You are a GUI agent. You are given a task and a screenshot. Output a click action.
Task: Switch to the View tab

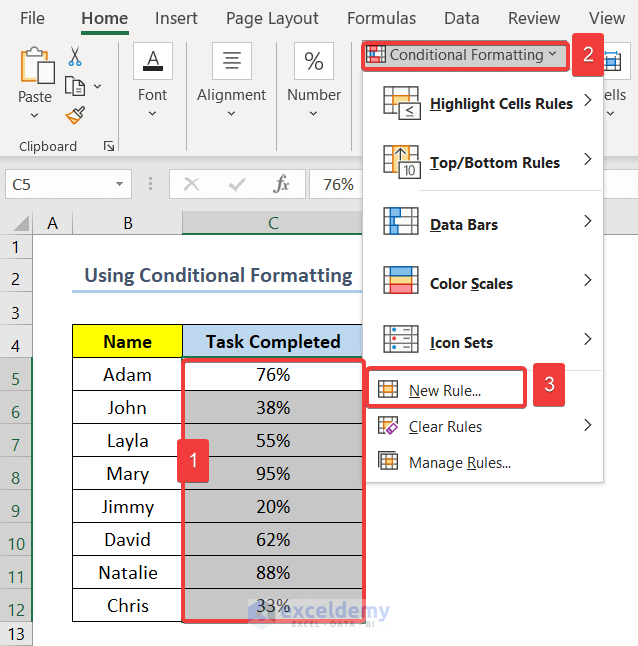coord(607,19)
